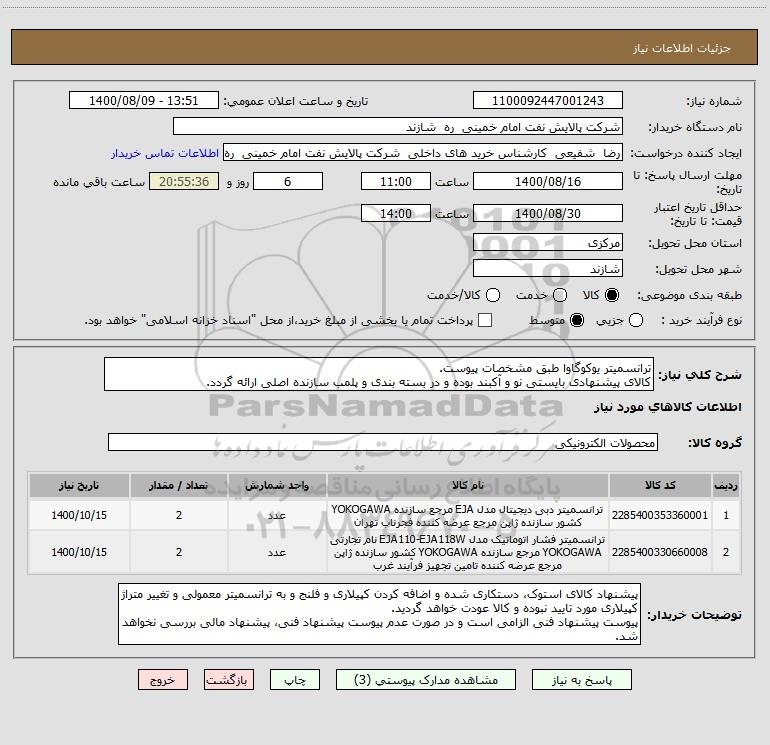The width and height of the screenshot is (770, 745).
Task: Click the بازگشت back button
Action: (x=229, y=680)
